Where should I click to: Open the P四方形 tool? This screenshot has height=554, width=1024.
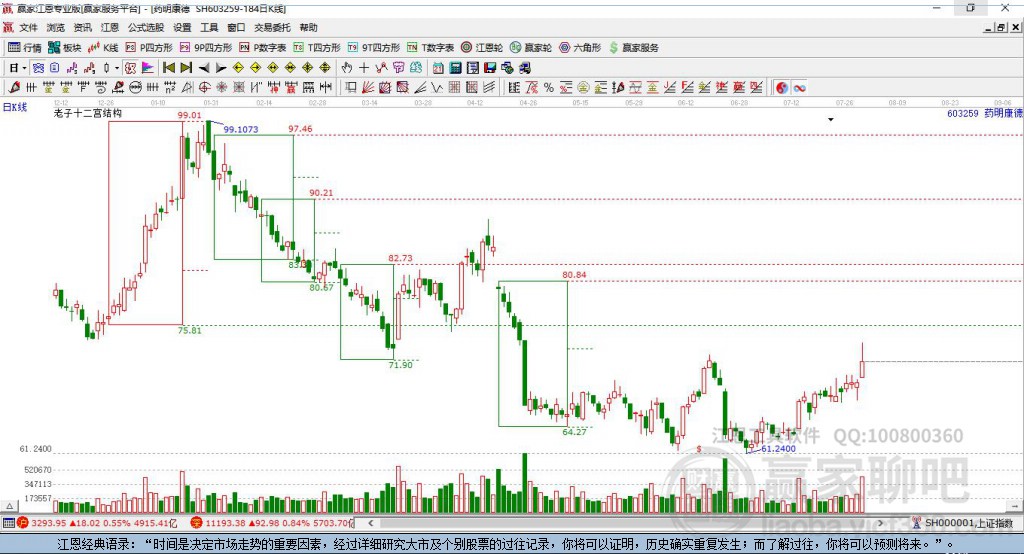click(x=149, y=48)
